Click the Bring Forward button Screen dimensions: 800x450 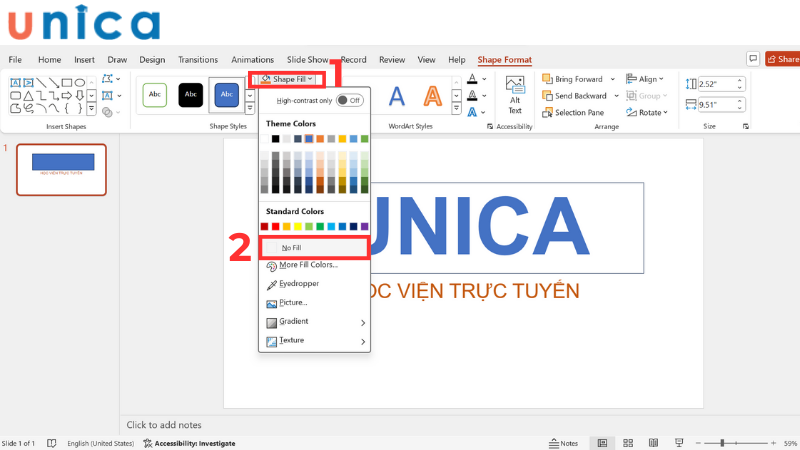pyautogui.click(x=572, y=79)
